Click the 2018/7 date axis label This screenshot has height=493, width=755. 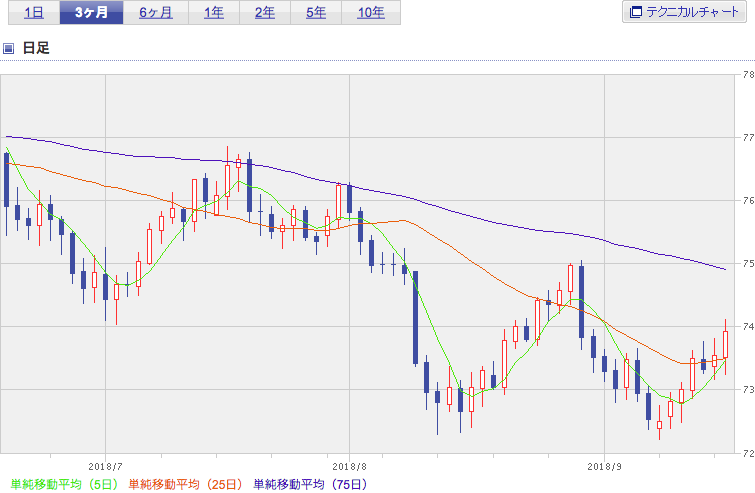coord(105,467)
